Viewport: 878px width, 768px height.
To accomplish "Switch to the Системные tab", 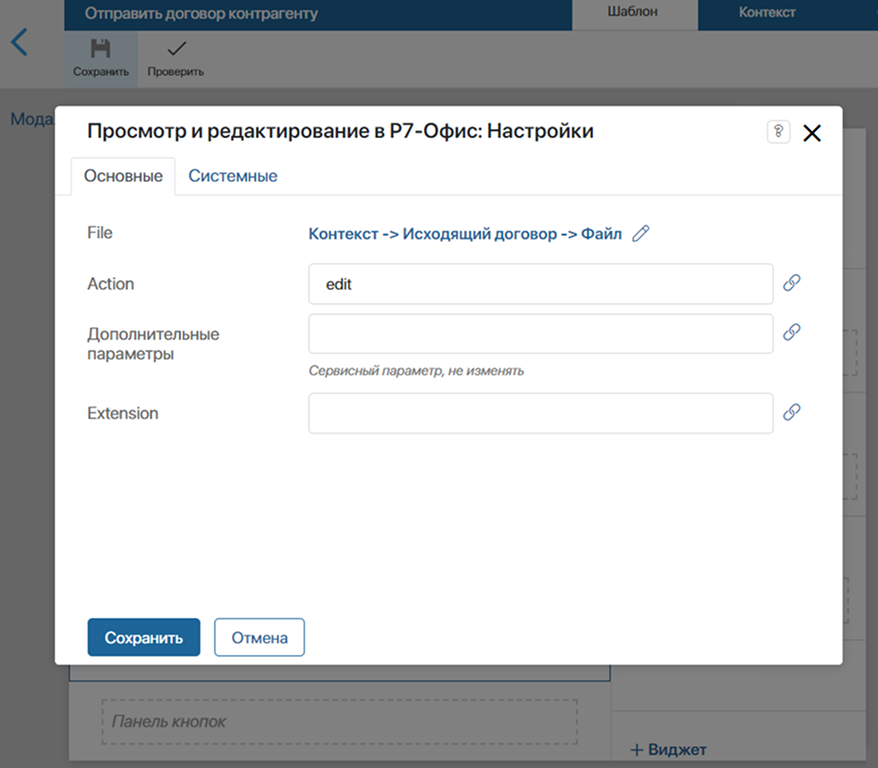I will click(233, 175).
